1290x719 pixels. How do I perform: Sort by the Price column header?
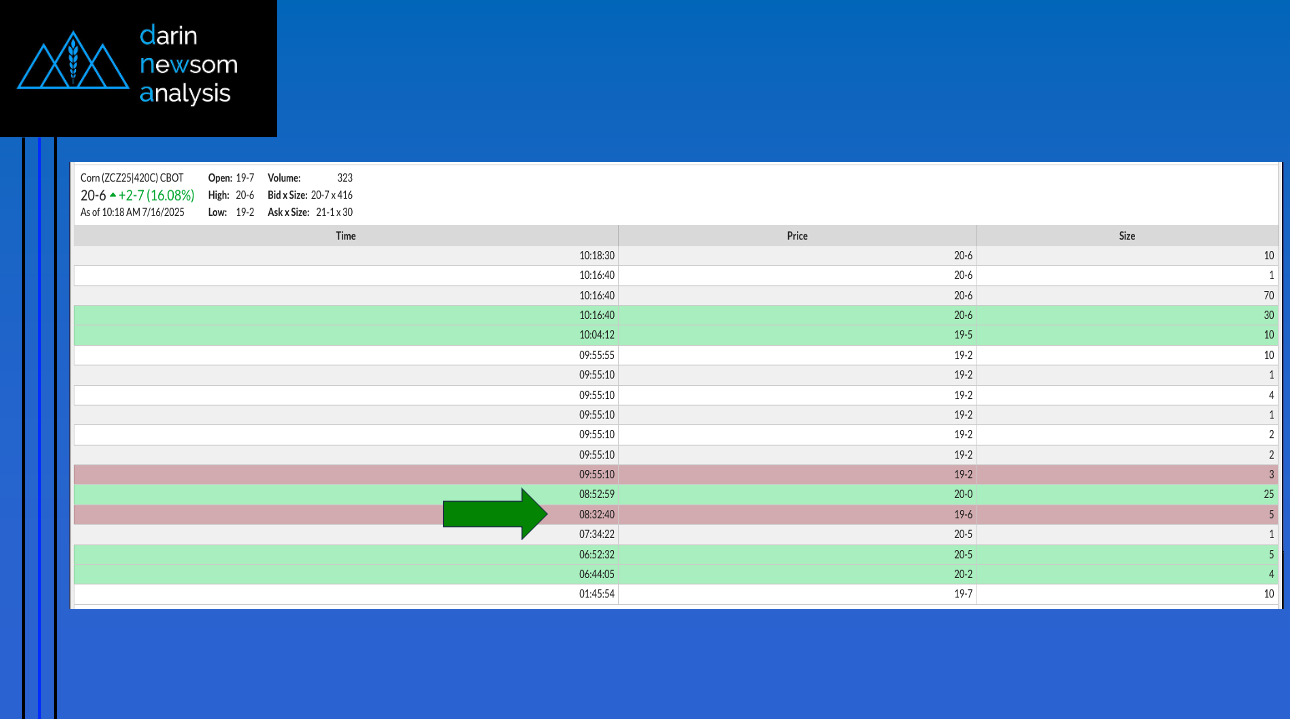click(797, 236)
